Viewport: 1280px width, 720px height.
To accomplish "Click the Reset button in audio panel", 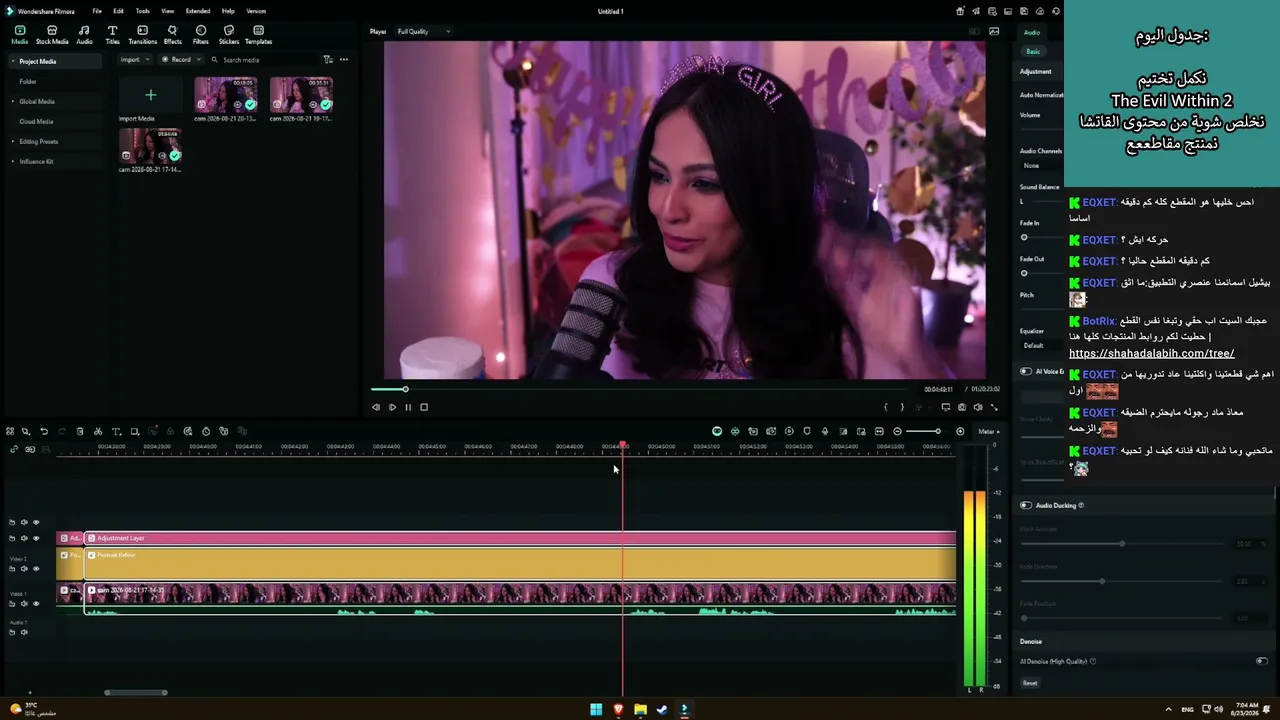I will [1030, 683].
